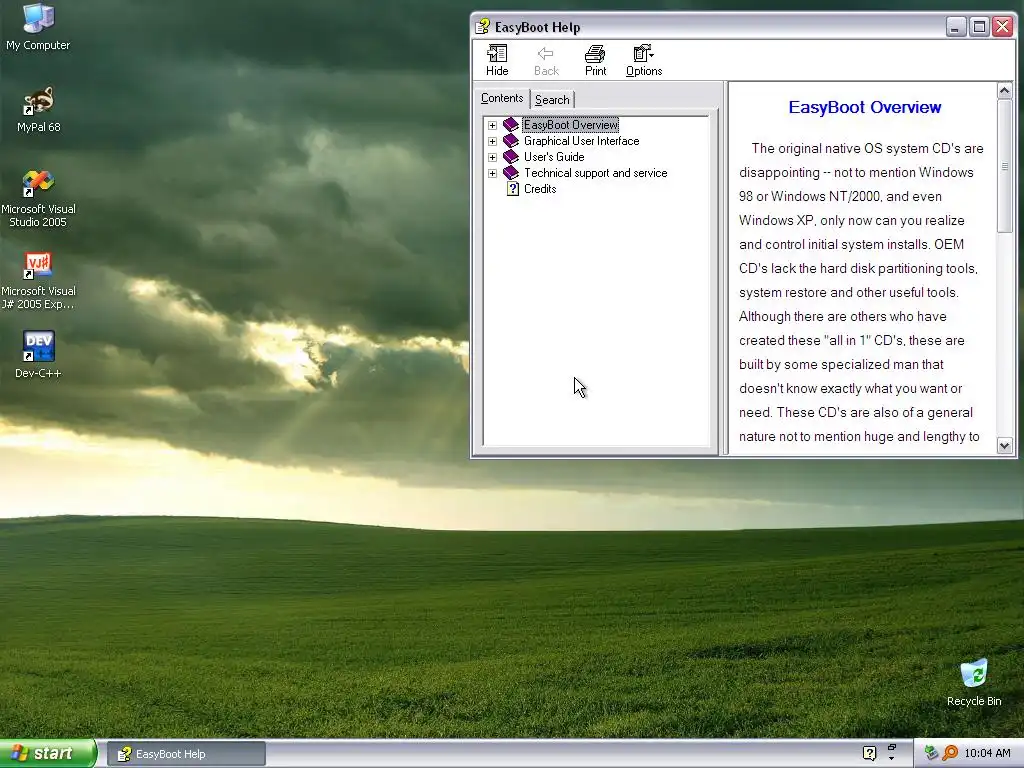Select the Graphical User Interface book icon
1024x768 pixels.
click(511, 140)
